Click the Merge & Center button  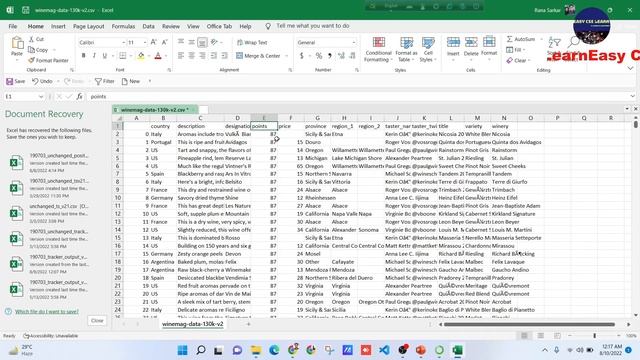(259, 56)
